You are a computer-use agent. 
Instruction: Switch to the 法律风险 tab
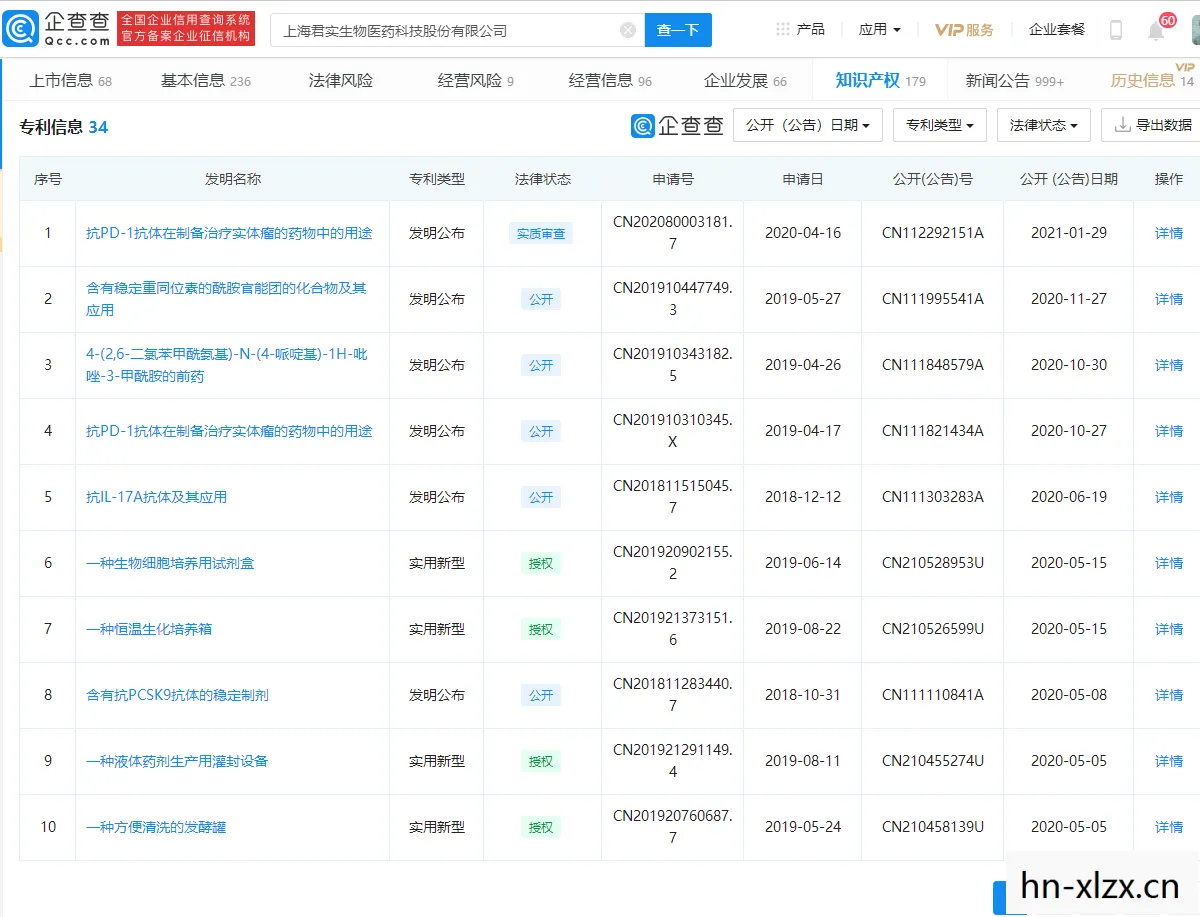click(x=341, y=80)
